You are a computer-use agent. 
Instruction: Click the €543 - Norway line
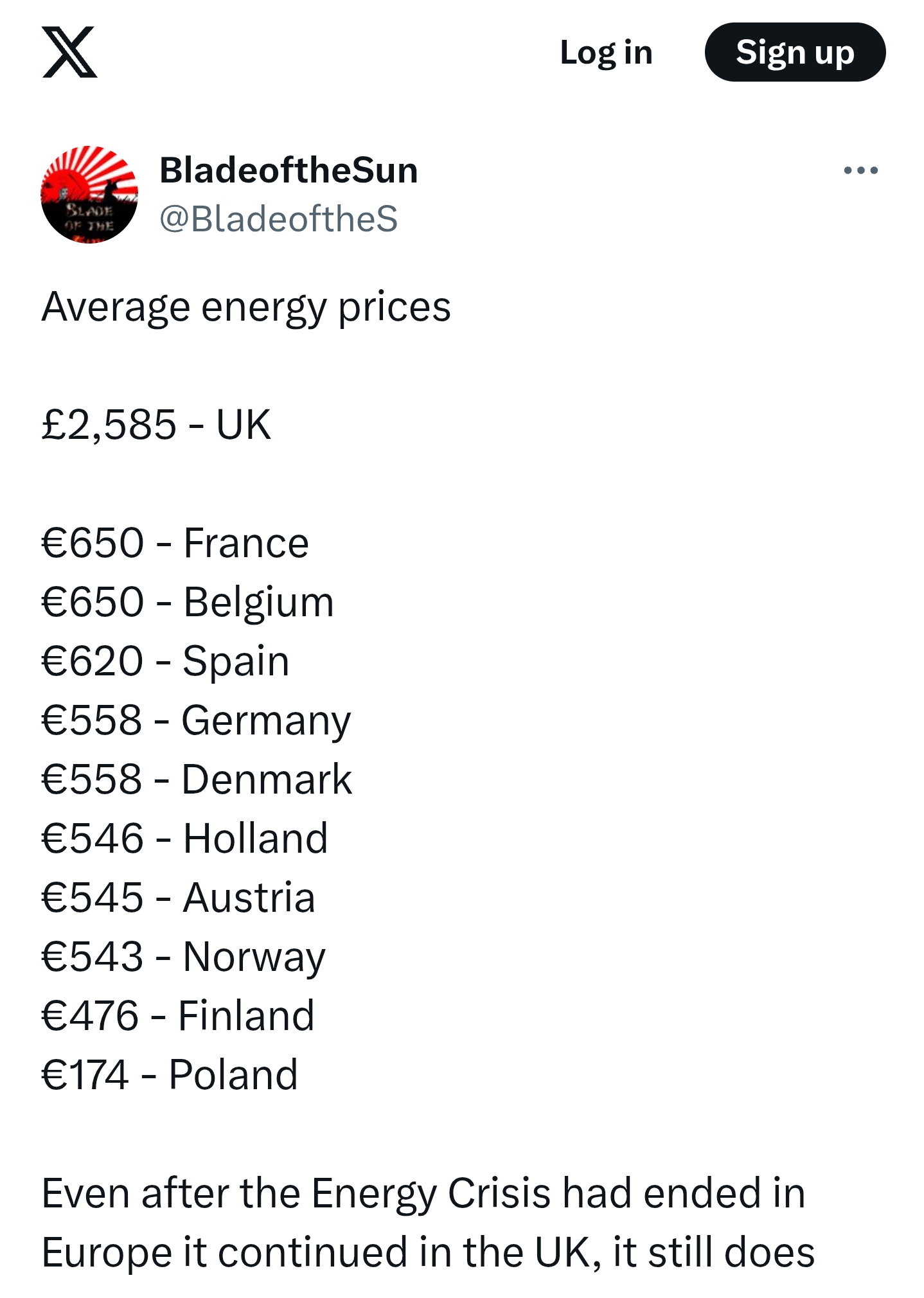183,957
